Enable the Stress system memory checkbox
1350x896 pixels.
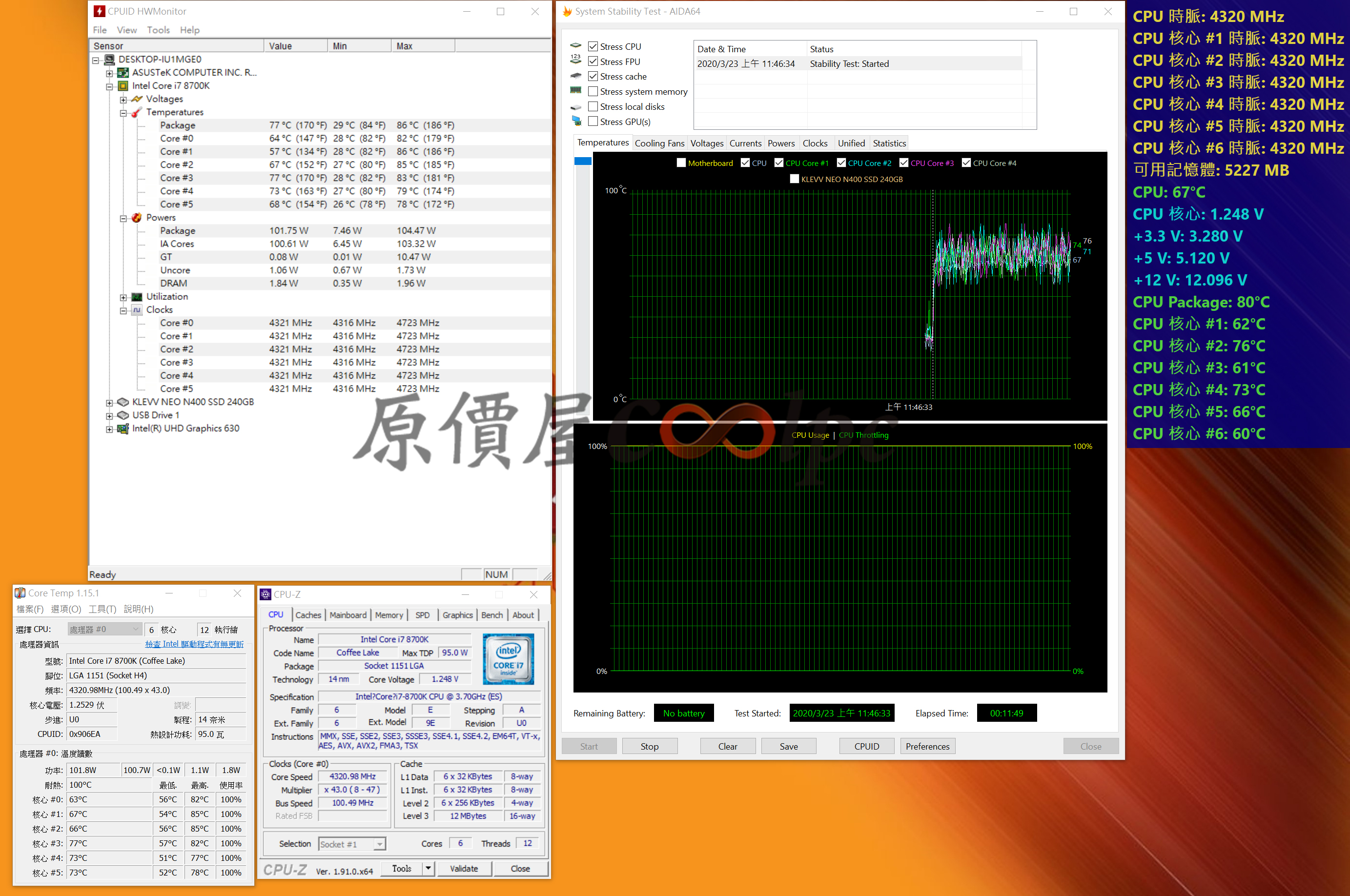coord(593,91)
